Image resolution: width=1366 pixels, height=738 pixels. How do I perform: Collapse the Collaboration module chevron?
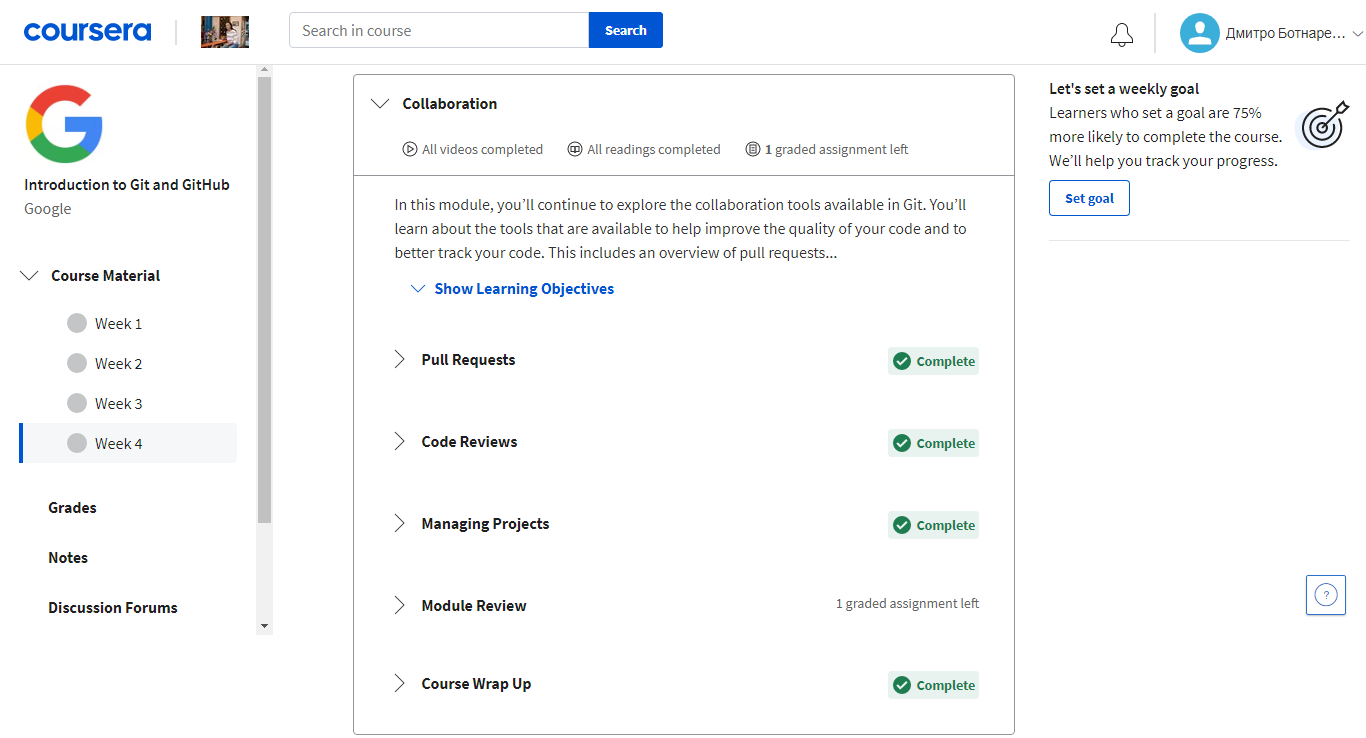(x=380, y=104)
